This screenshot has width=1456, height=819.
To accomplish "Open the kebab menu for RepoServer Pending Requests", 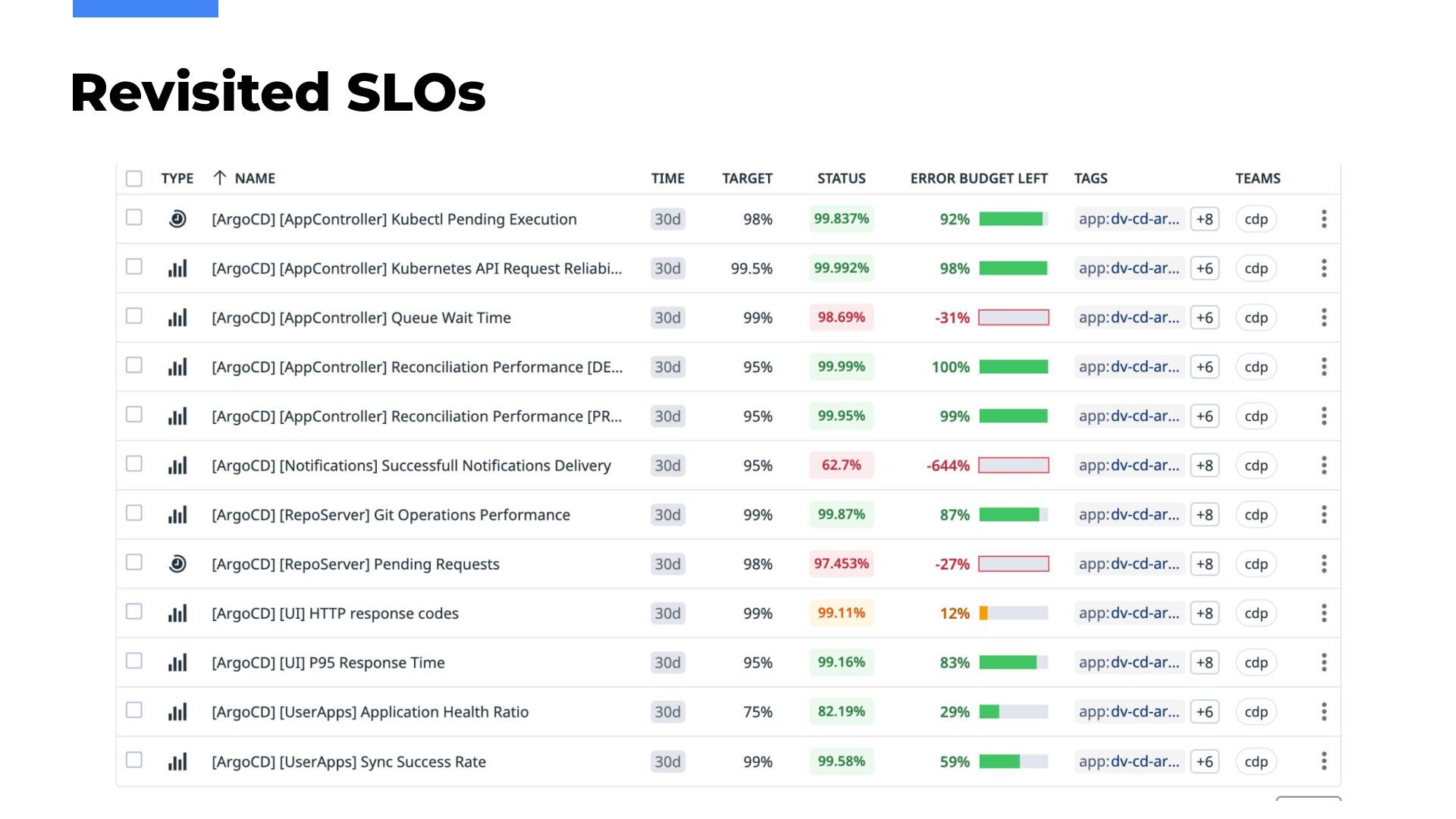I will click(1324, 564).
